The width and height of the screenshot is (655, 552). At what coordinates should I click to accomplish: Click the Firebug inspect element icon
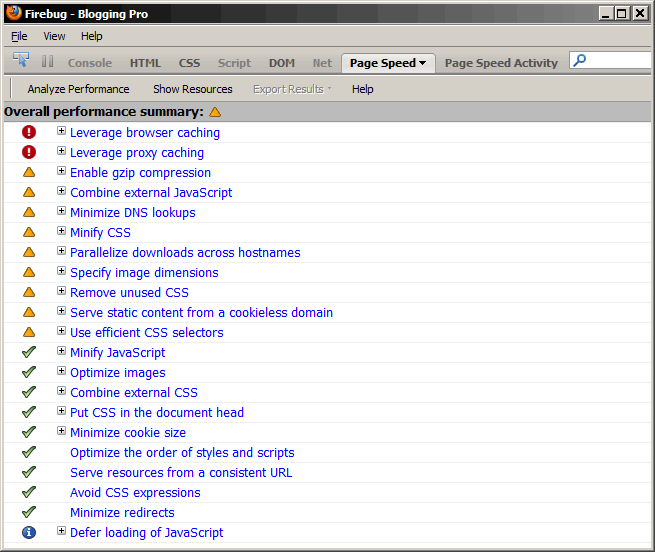click(21, 60)
